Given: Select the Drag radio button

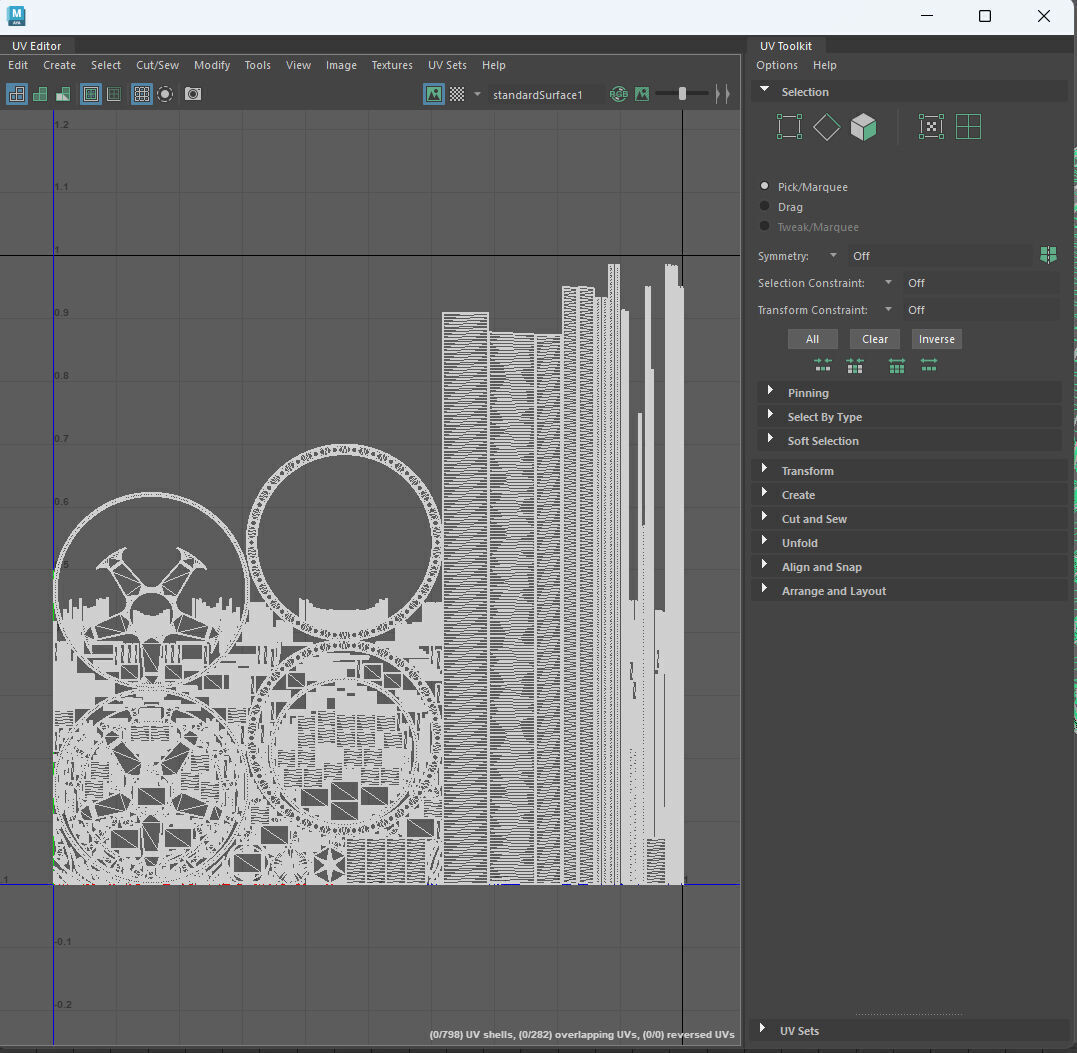Looking at the screenshot, I should (x=765, y=206).
